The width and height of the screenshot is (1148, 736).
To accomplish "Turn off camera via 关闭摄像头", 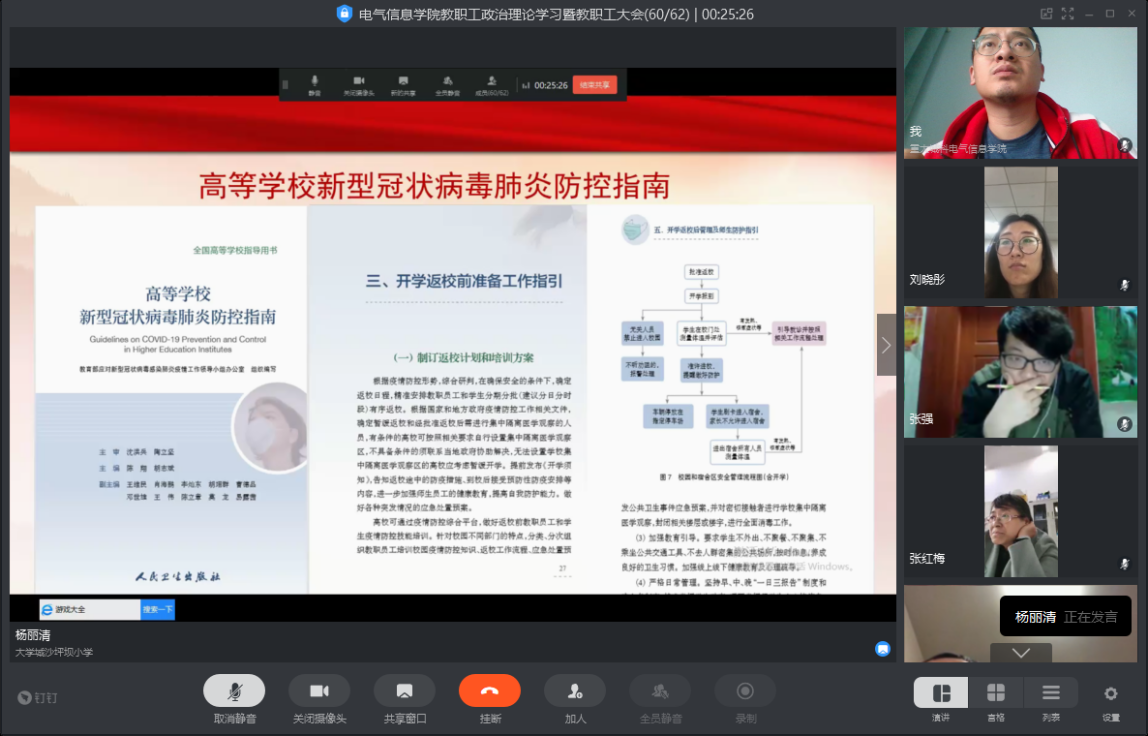I will click(x=319, y=691).
